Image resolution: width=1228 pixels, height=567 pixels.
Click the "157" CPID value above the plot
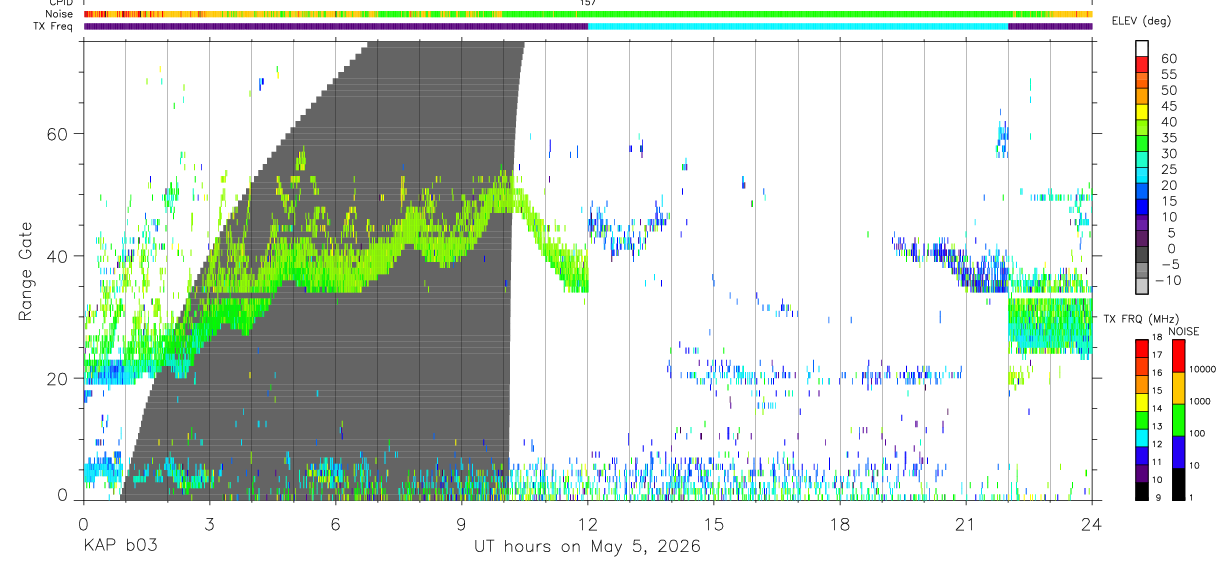588,4
